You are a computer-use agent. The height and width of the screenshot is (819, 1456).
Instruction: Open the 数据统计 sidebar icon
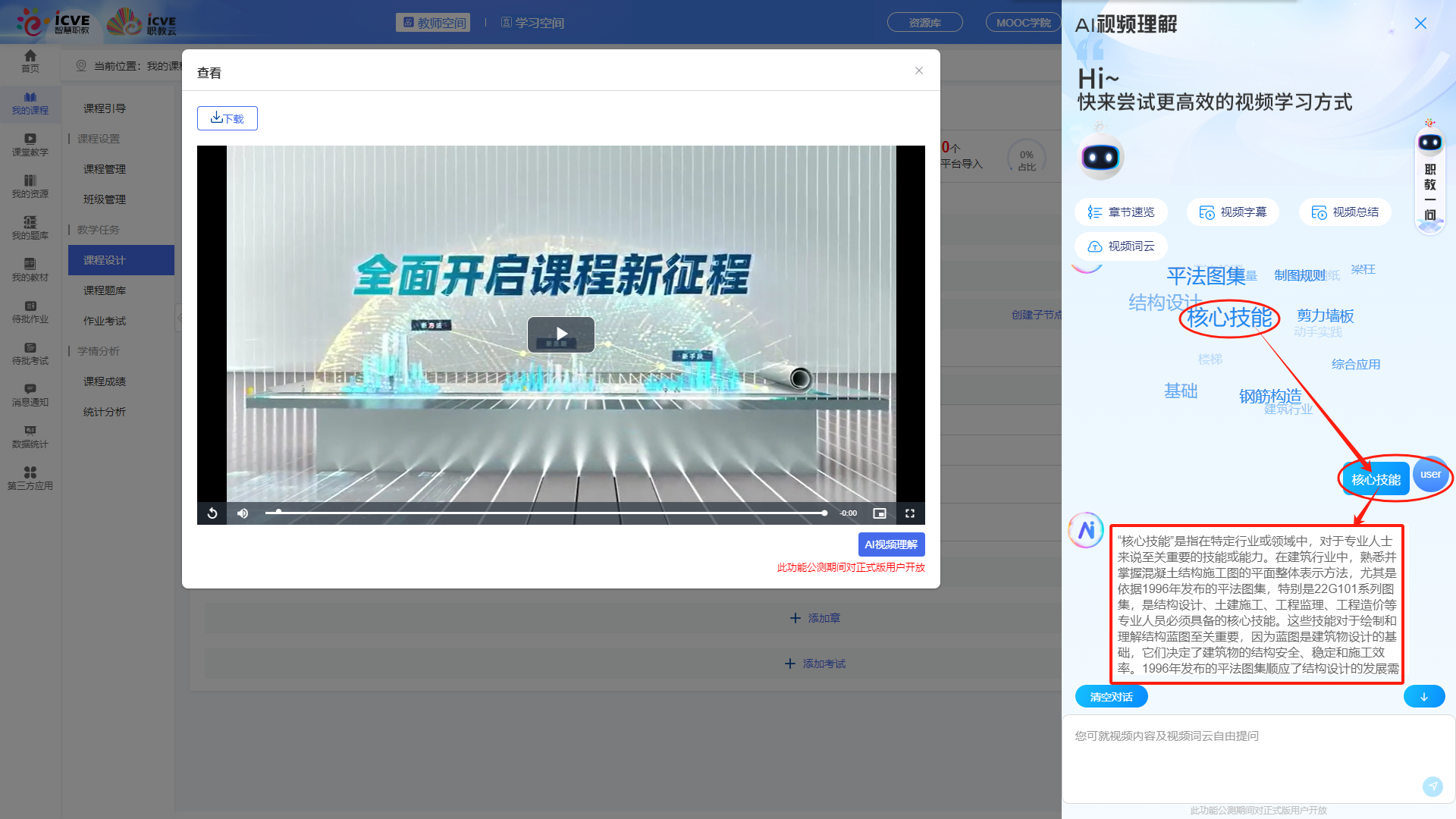tap(30, 438)
